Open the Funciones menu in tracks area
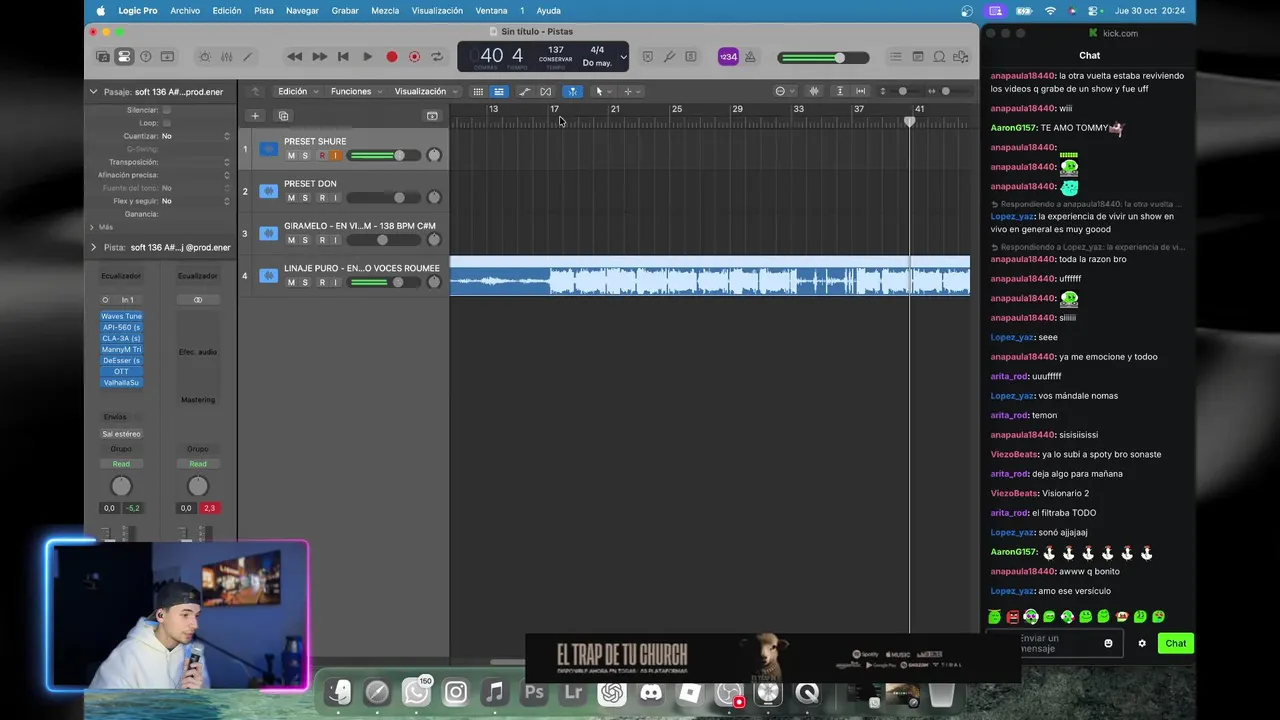 coord(356,91)
